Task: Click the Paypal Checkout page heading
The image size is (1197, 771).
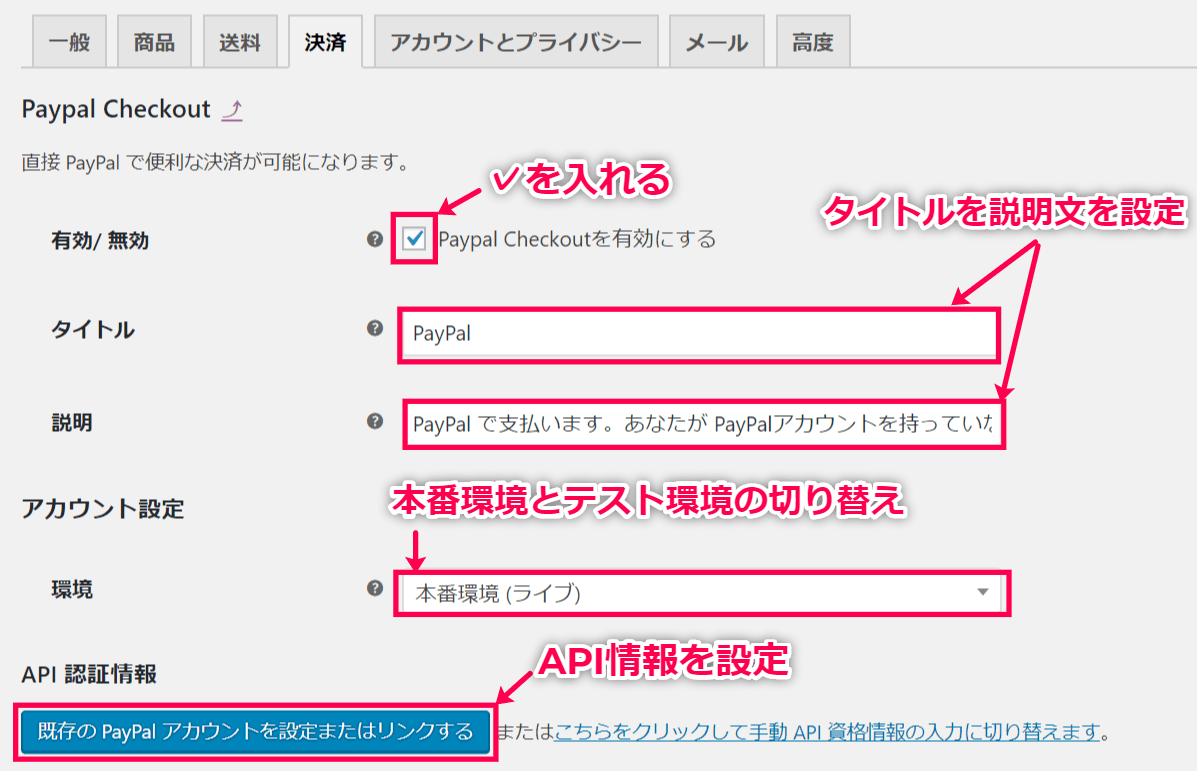Action: click(x=116, y=109)
